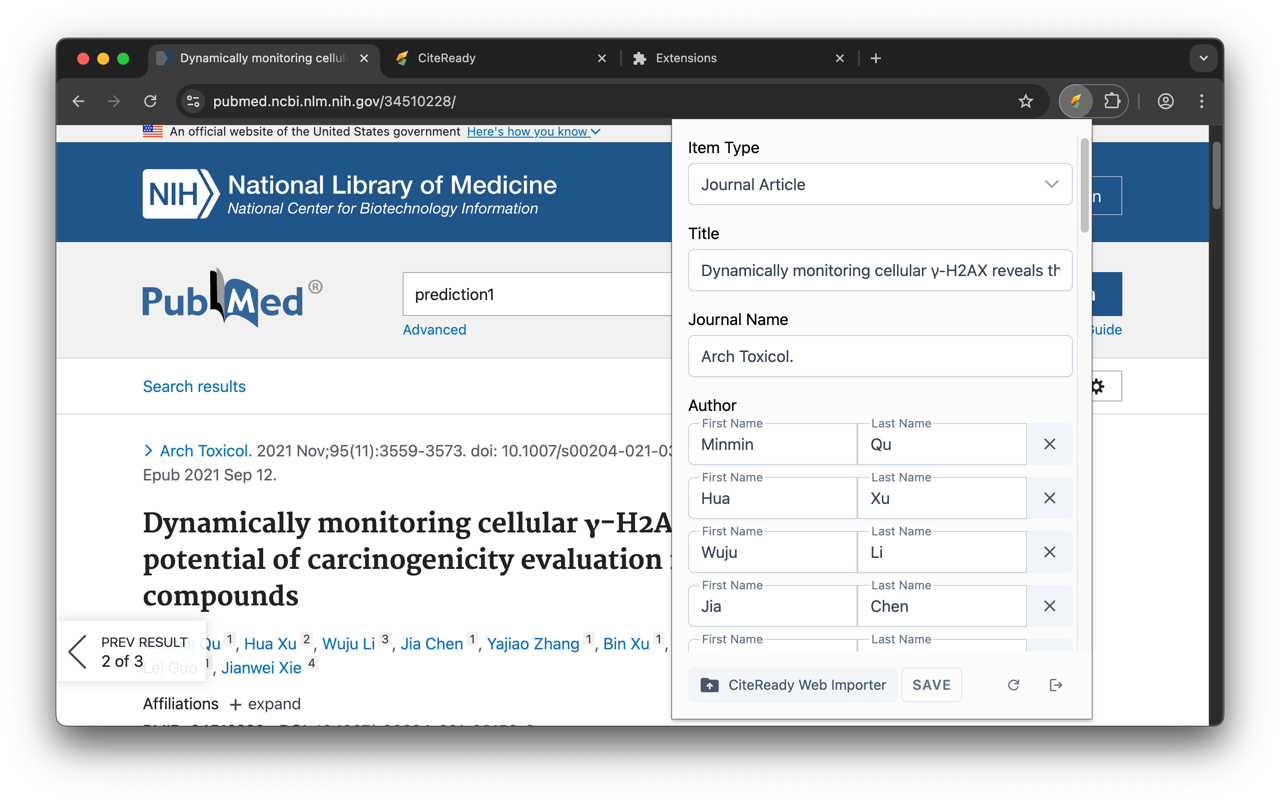Click CiteReady Web Importer button
This screenshot has height=800, width=1280.
point(793,685)
